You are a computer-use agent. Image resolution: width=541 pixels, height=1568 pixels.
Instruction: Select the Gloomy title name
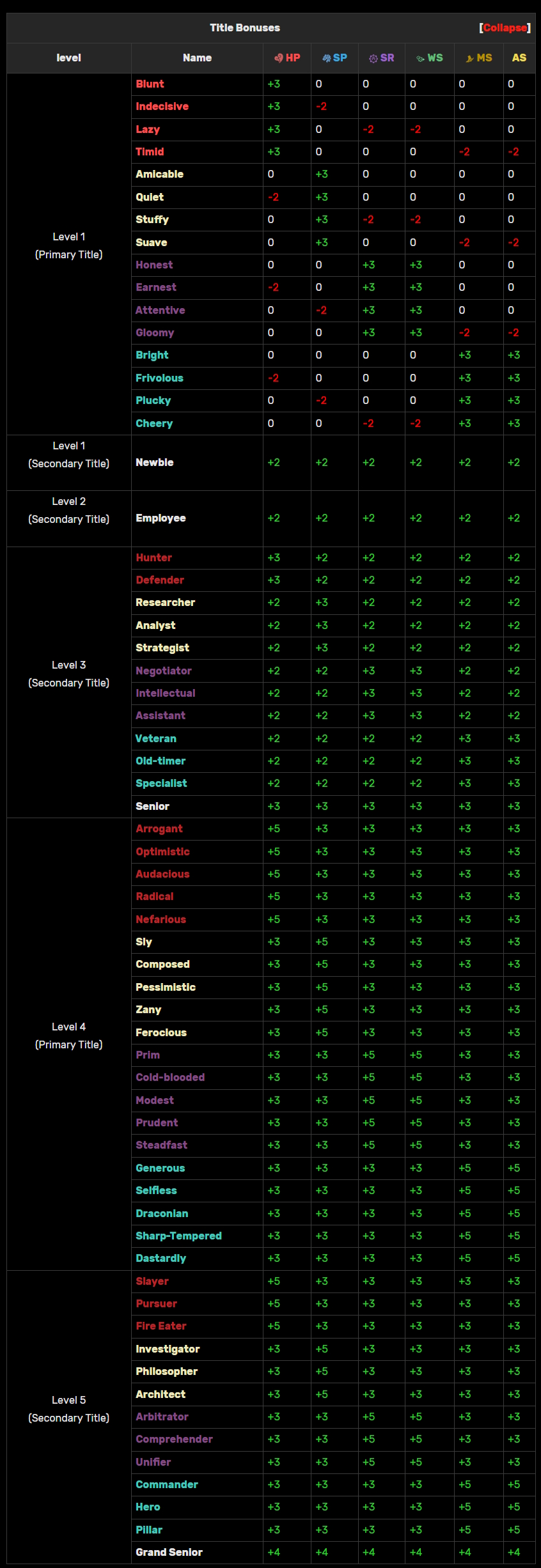click(x=155, y=333)
